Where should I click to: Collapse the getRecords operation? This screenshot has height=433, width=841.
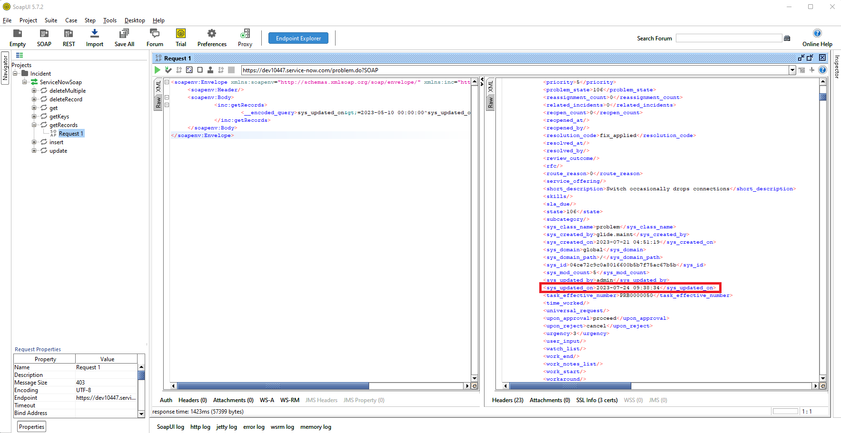pos(34,125)
